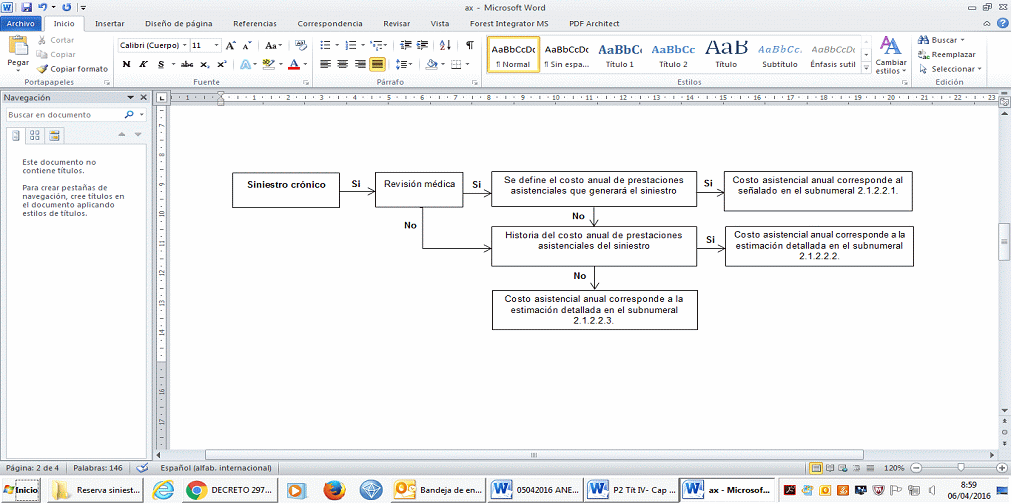Screen dimensions: 1012x504
Task: Apply the Título 1 style
Action: point(619,53)
